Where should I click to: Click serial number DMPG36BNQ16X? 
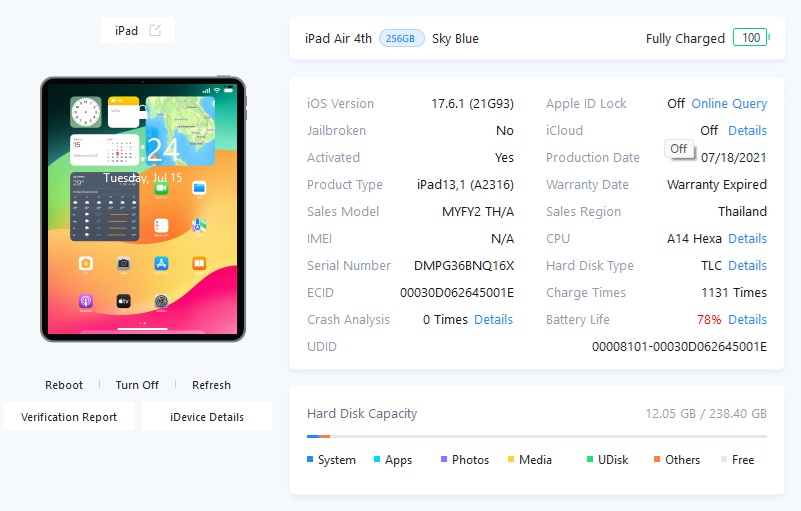coord(464,266)
